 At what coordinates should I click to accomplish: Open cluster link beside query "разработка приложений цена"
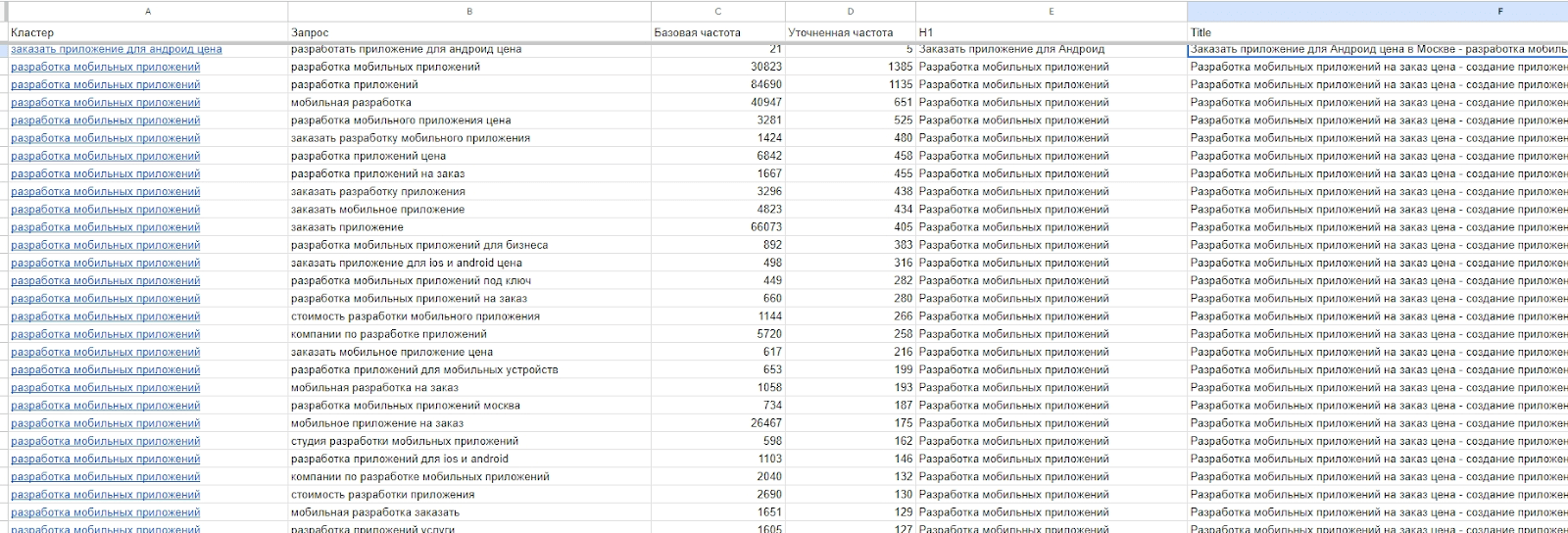click(105, 156)
